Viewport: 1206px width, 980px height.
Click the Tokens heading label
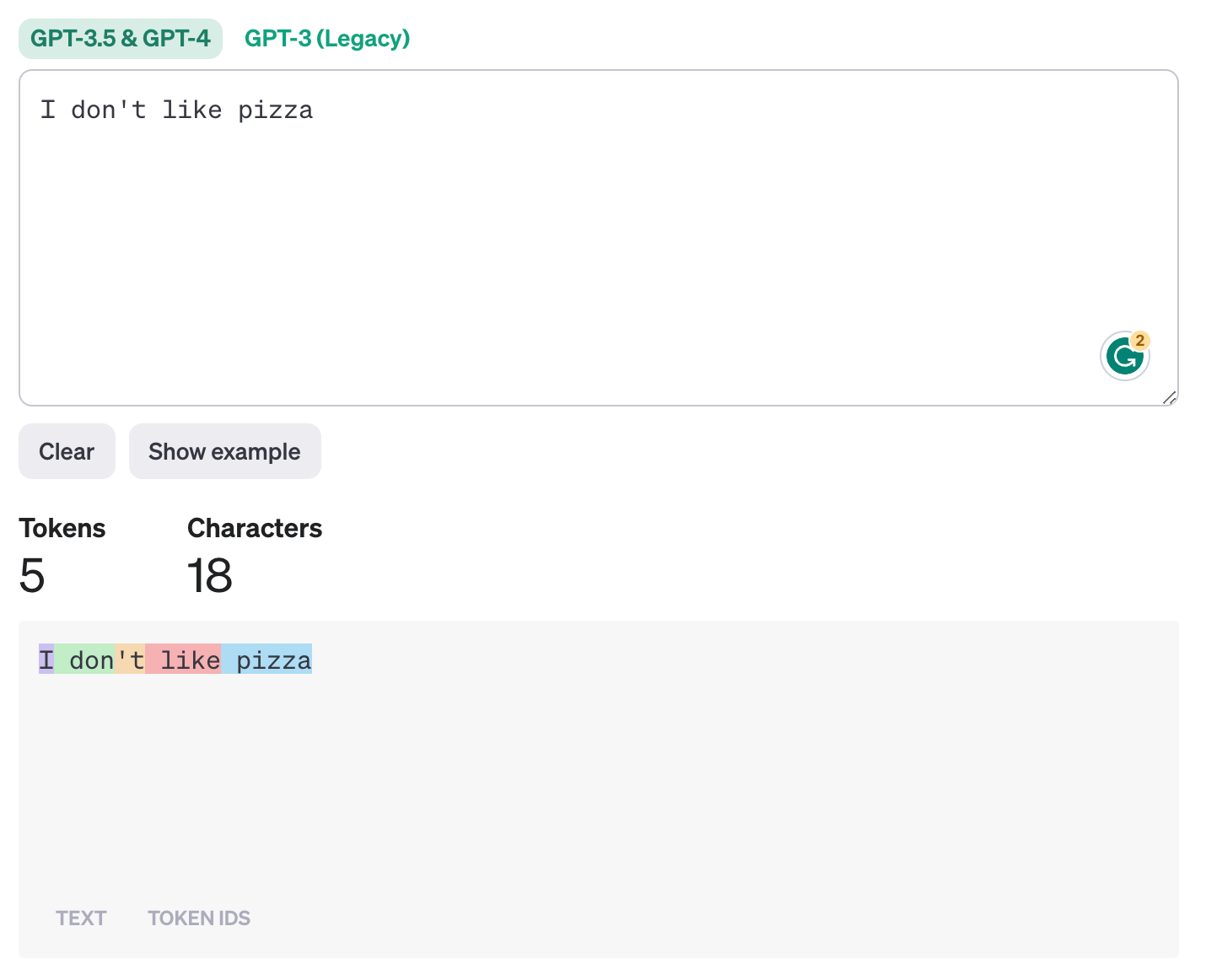coord(62,528)
